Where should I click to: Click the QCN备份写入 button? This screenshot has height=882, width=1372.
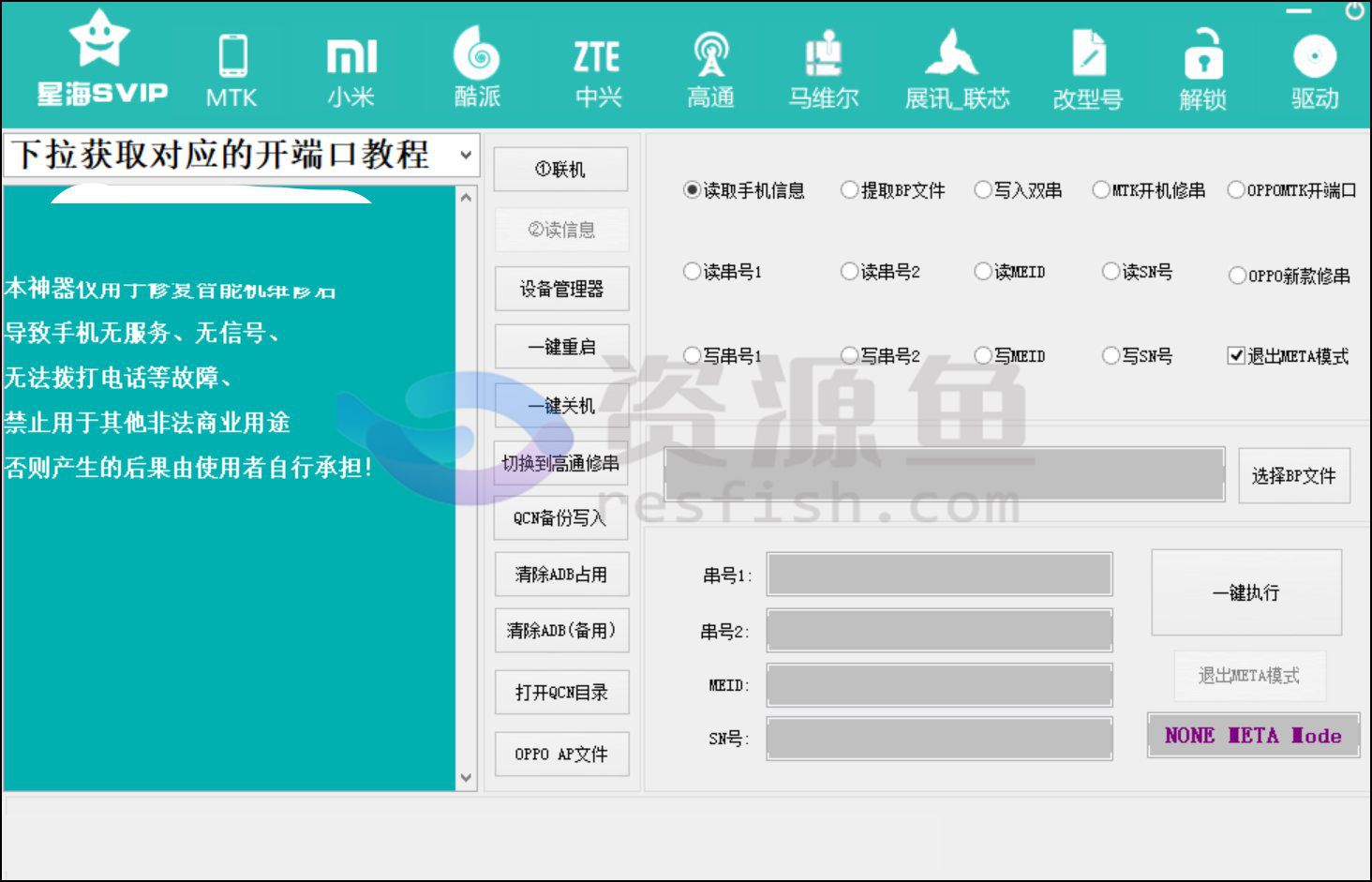coord(560,517)
